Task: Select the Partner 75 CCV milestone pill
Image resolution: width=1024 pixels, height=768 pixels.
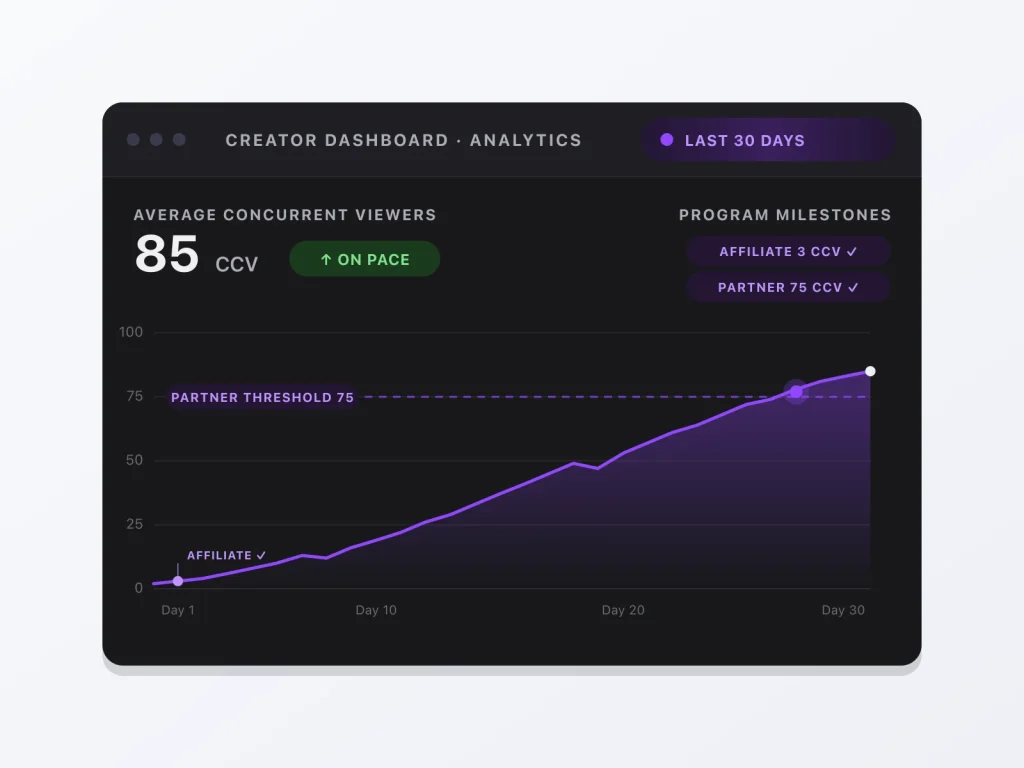Action: 788,287
